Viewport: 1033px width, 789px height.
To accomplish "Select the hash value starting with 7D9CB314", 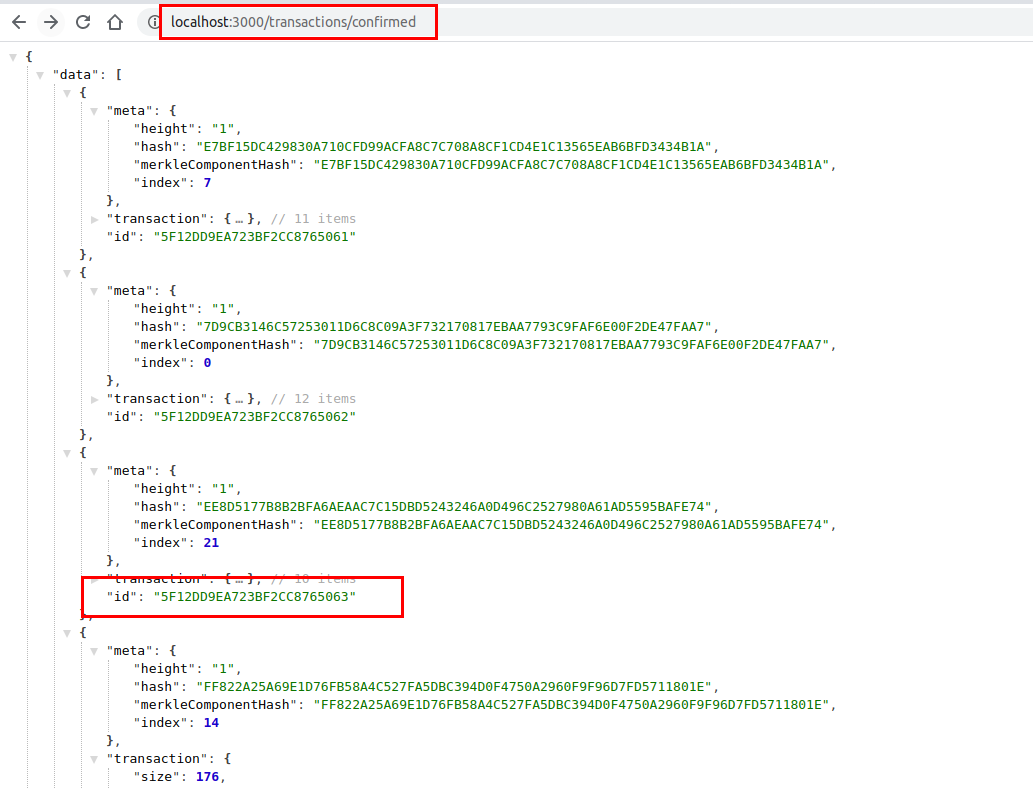I will click(x=454, y=327).
